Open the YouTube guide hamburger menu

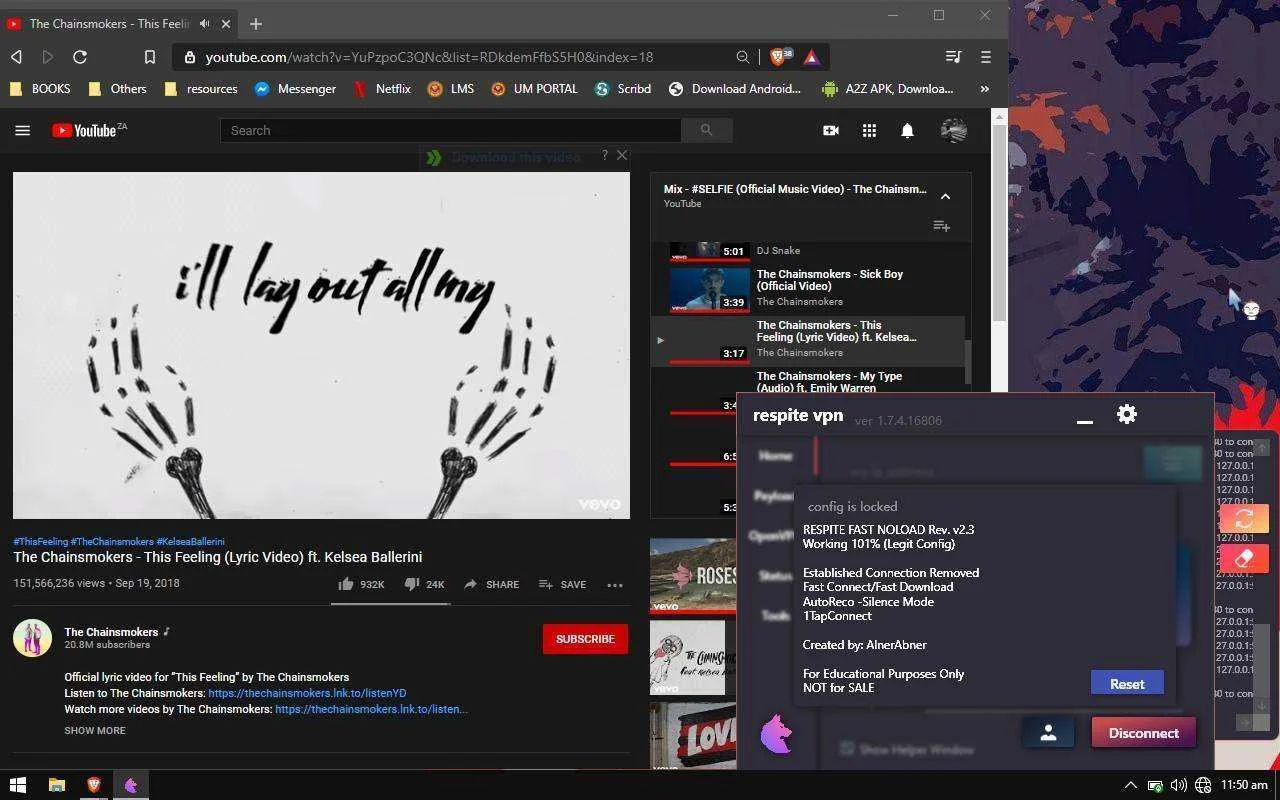(x=22, y=130)
